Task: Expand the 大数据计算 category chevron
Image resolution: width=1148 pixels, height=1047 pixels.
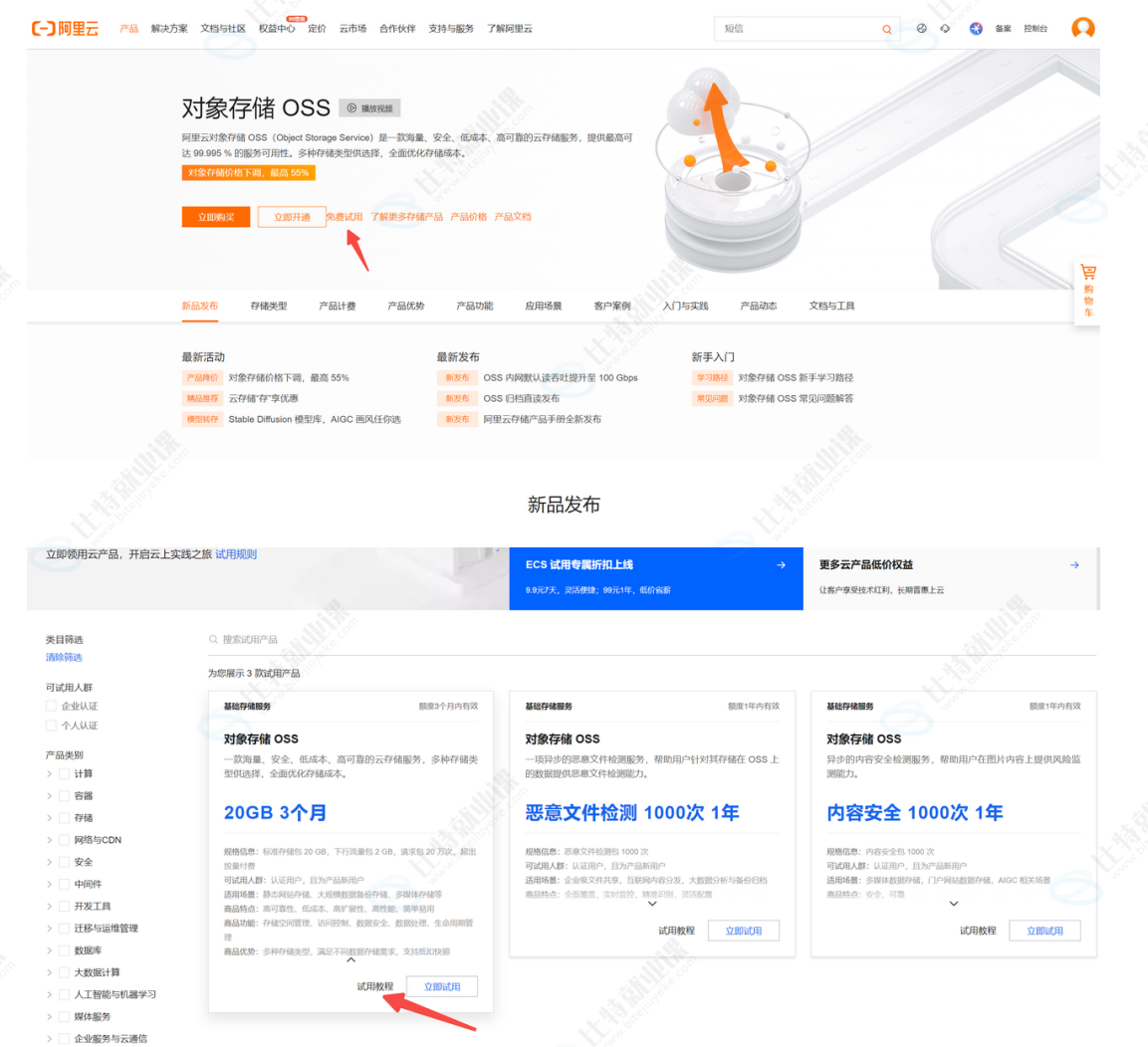Action: [x=49, y=972]
